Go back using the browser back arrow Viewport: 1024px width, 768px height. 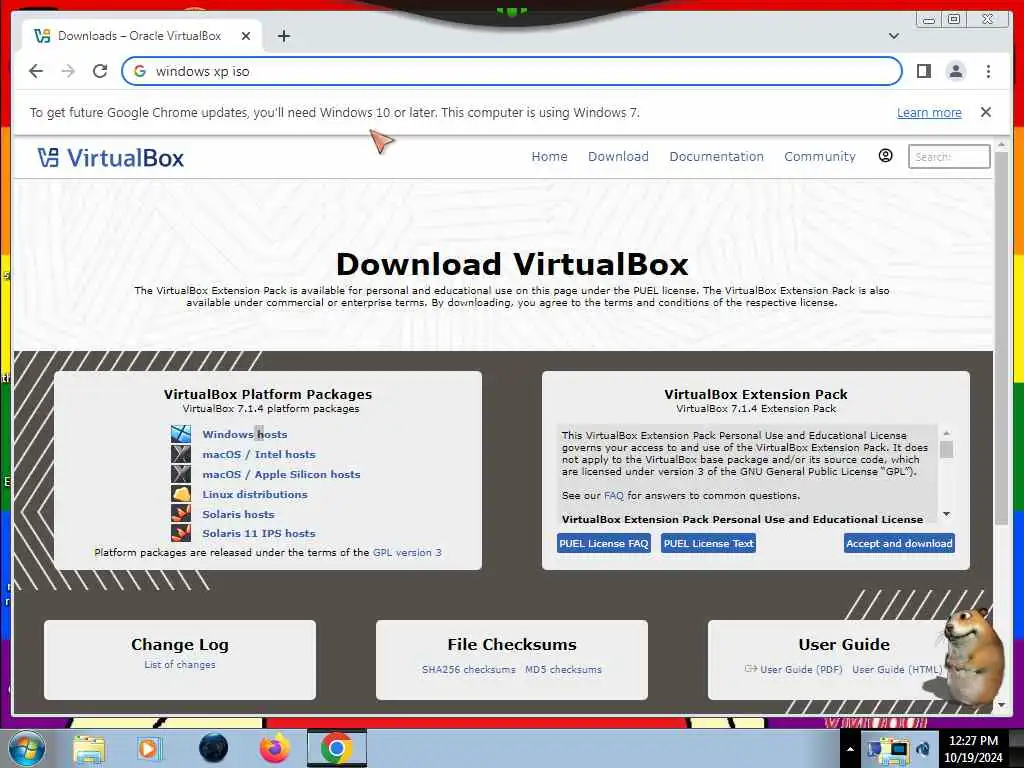tap(36, 71)
